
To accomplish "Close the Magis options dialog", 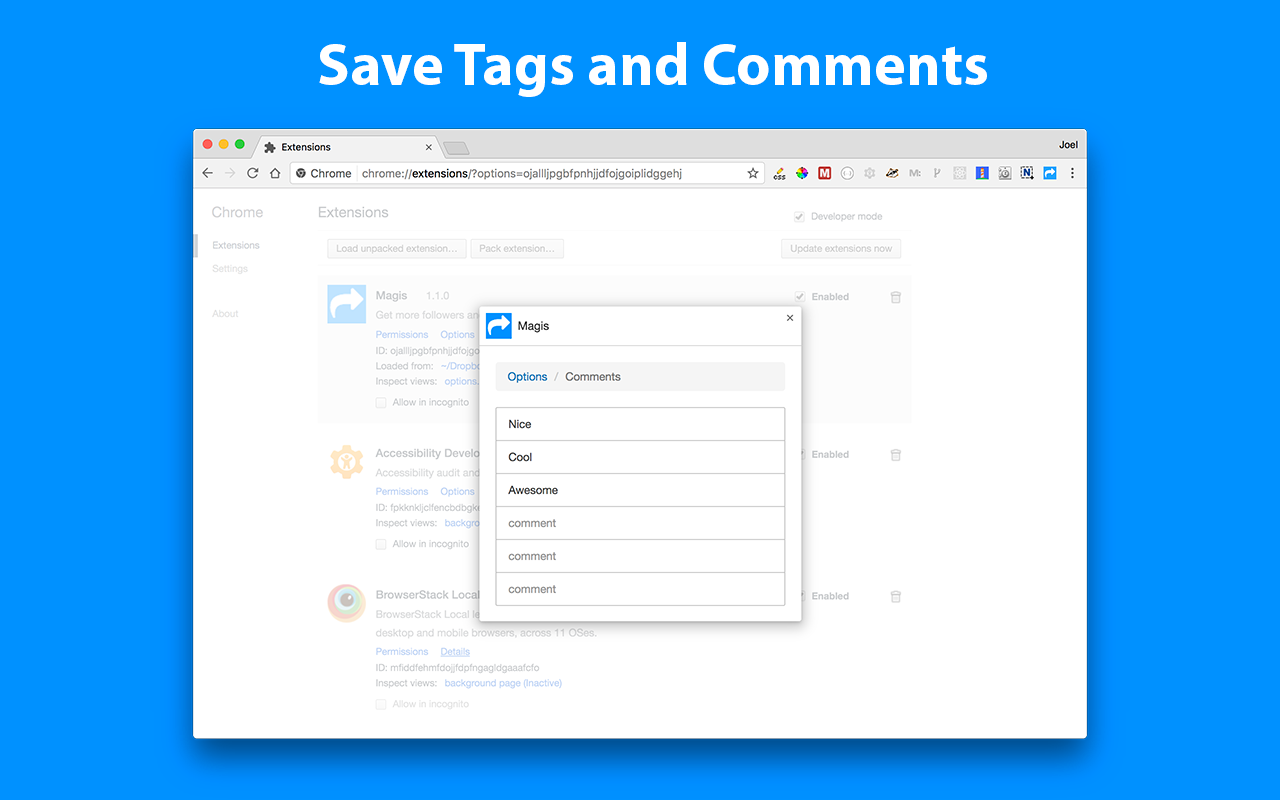I will tap(790, 318).
